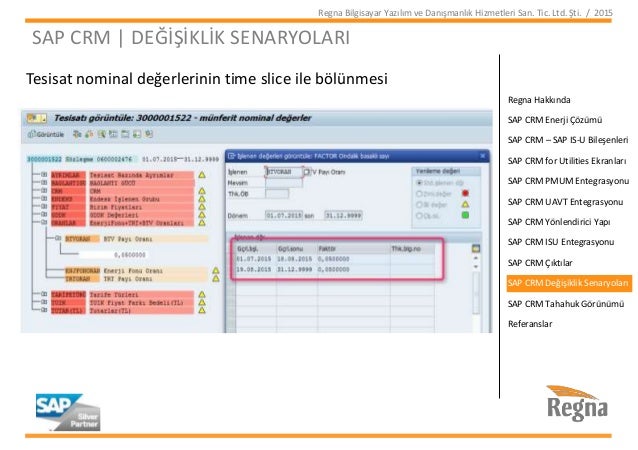Select radio button beside red circle

point(419,194)
